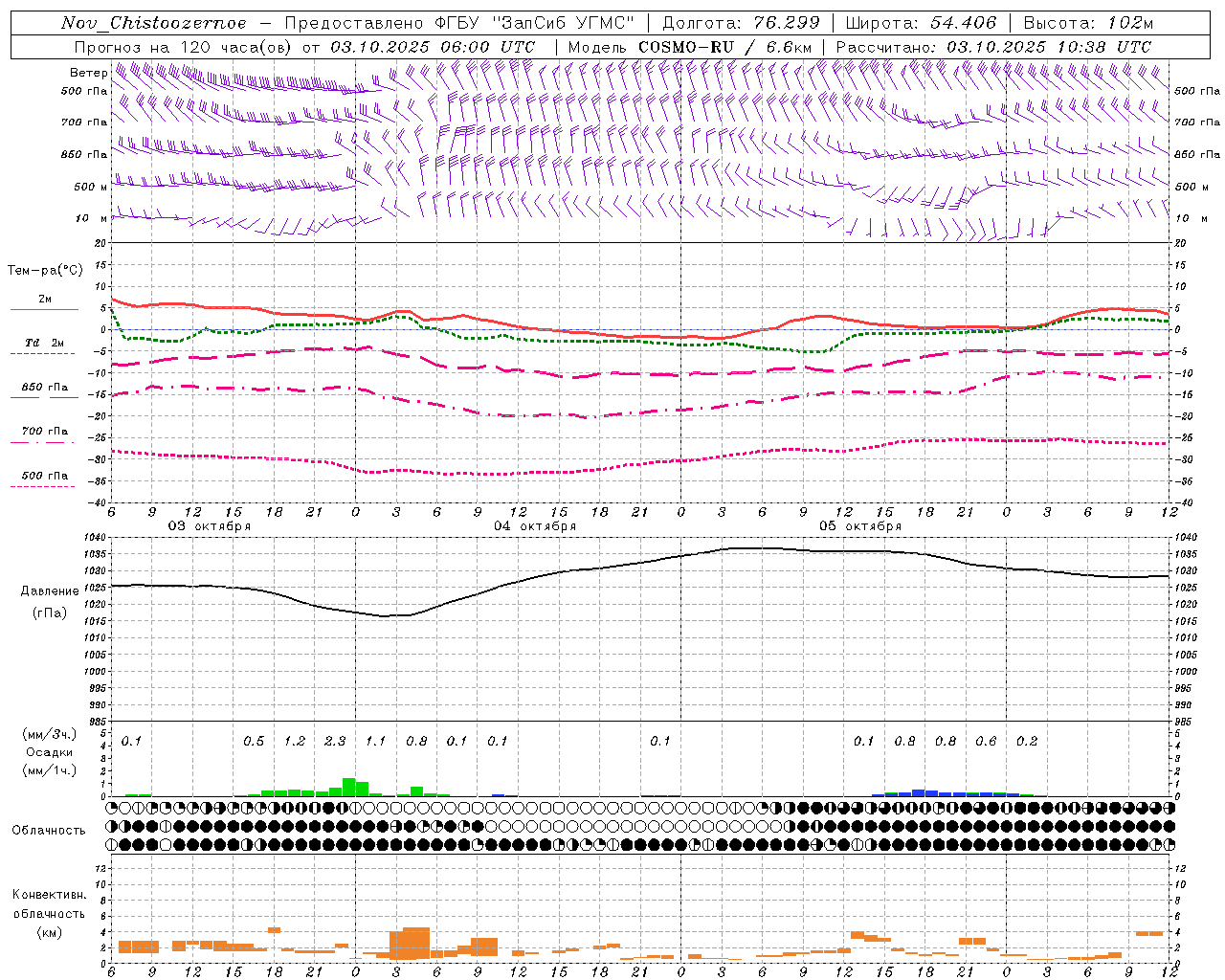The height and width of the screenshot is (980, 1225).
Task: Click the Облачность cloud cover label
Action: [x=49, y=830]
